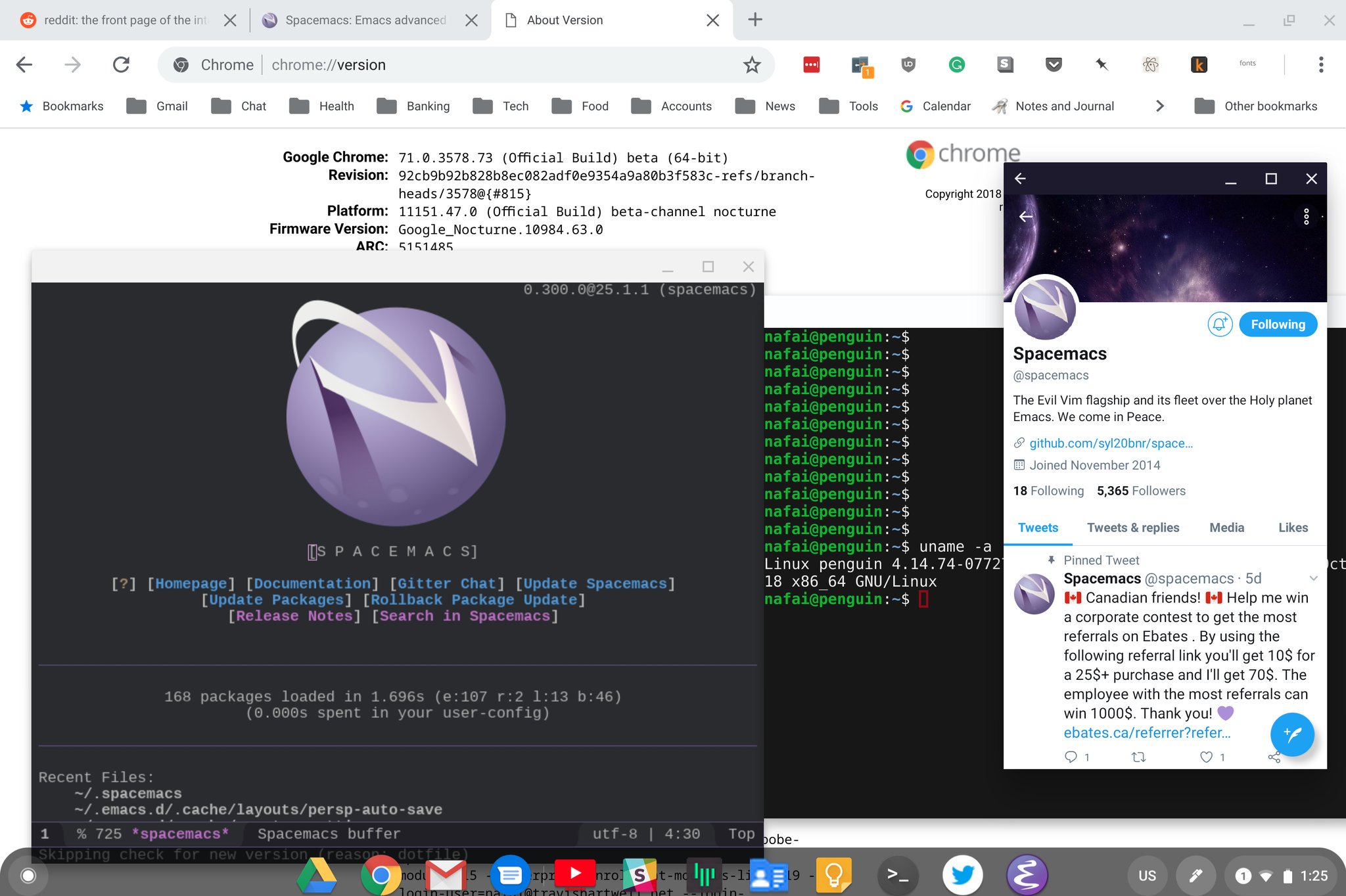Image resolution: width=1346 pixels, height=896 pixels.
Task: Click the Chrome forward navigation arrow
Action: (x=72, y=64)
